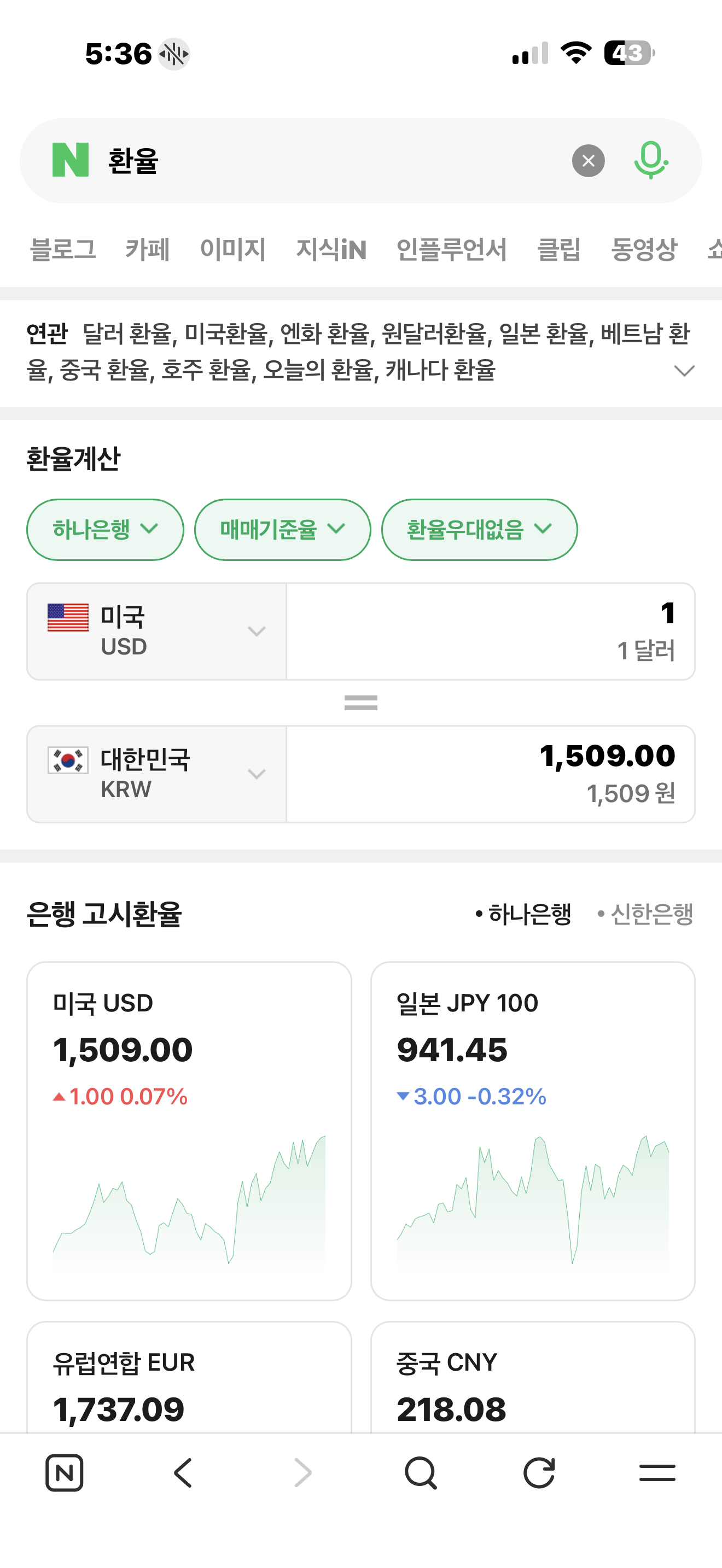Open the hamburger menu
The height and width of the screenshot is (1568, 722).
coord(657,1472)
